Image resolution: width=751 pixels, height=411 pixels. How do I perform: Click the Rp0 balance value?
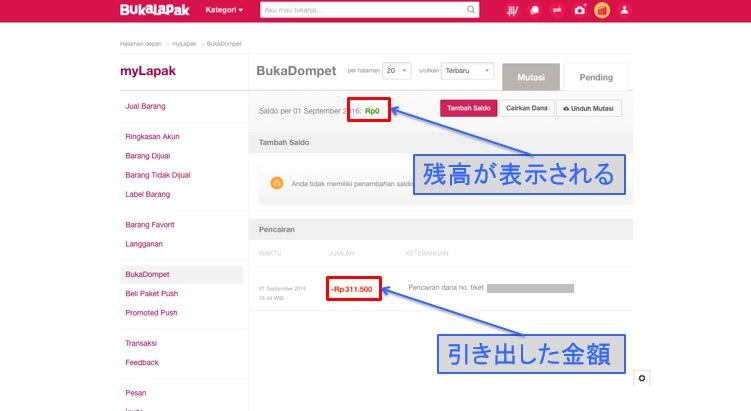click(x=372, y=111)
